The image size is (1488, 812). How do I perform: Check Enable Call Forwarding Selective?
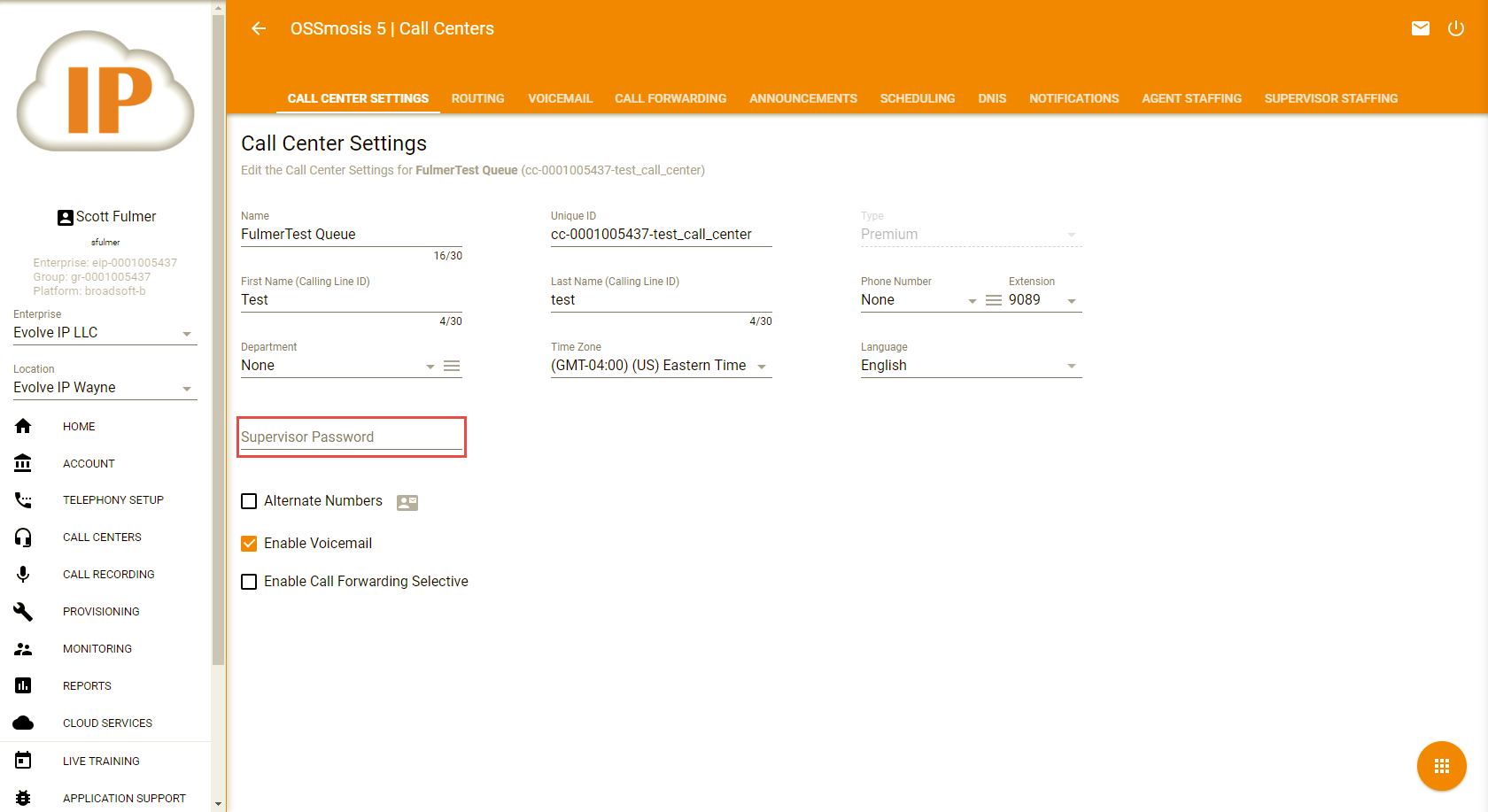point(249,582)
